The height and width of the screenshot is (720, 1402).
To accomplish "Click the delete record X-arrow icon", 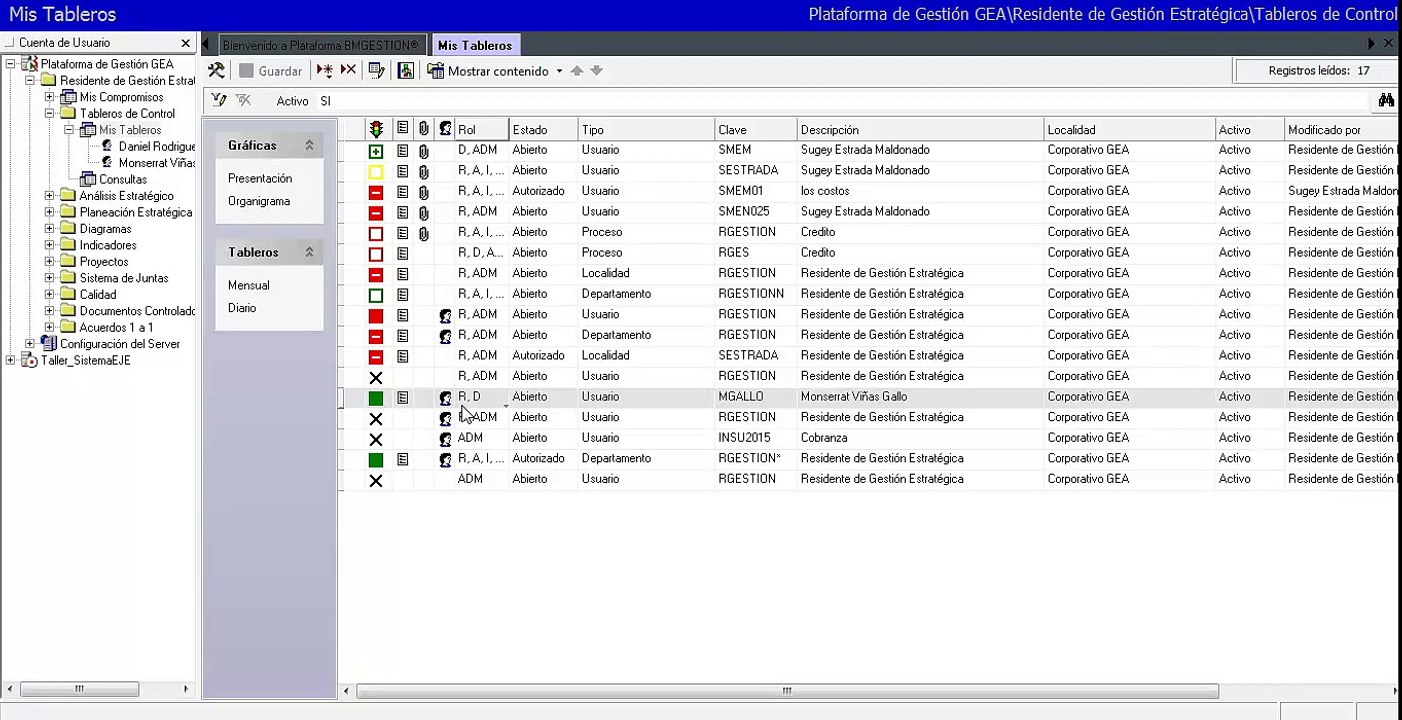I will coord(348,71).
